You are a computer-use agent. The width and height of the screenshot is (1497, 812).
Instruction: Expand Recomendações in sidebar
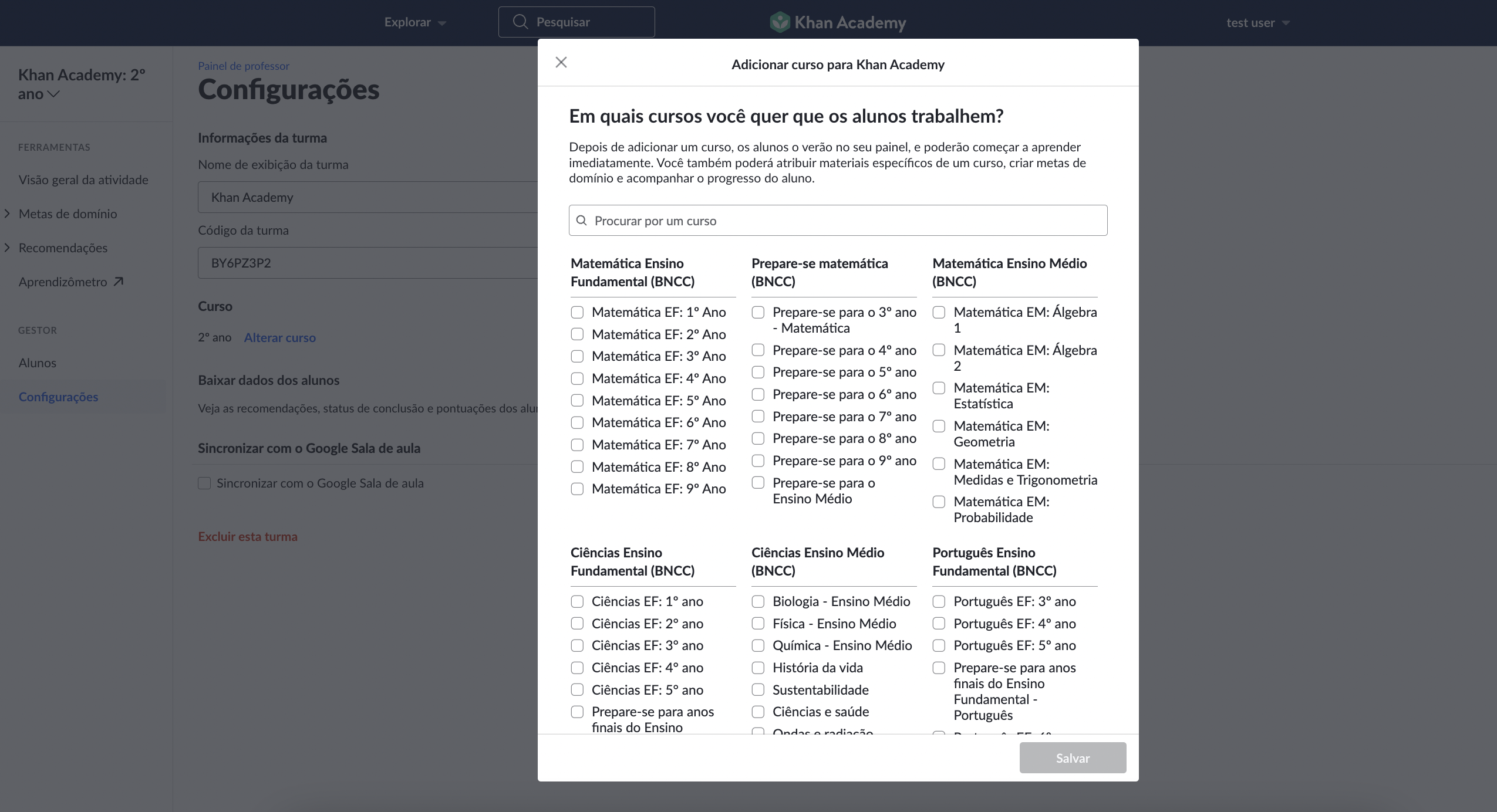pos(7,248)
